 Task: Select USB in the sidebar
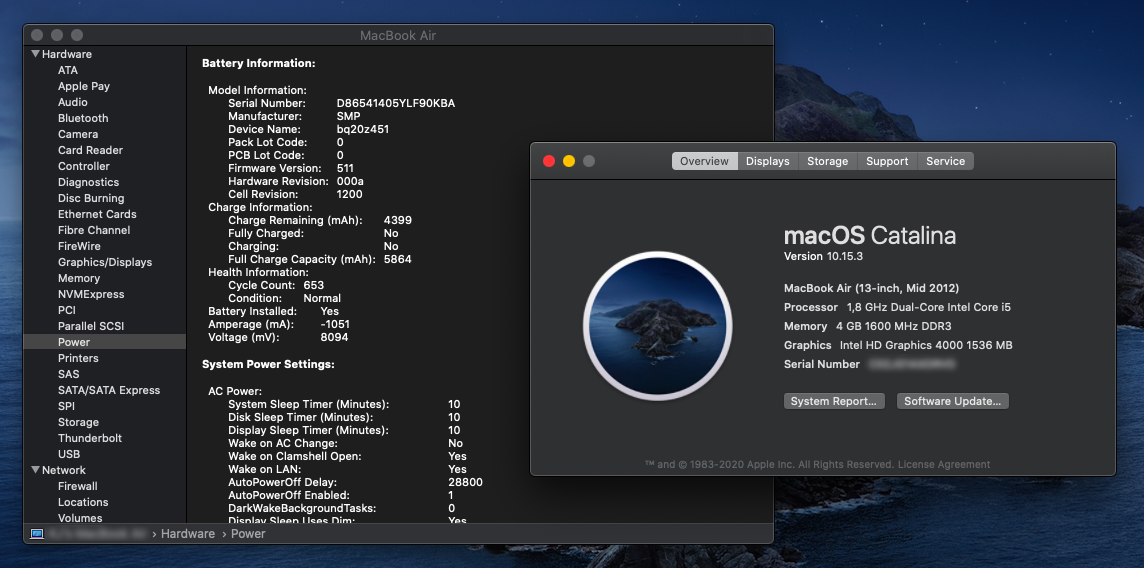(69, 454)
